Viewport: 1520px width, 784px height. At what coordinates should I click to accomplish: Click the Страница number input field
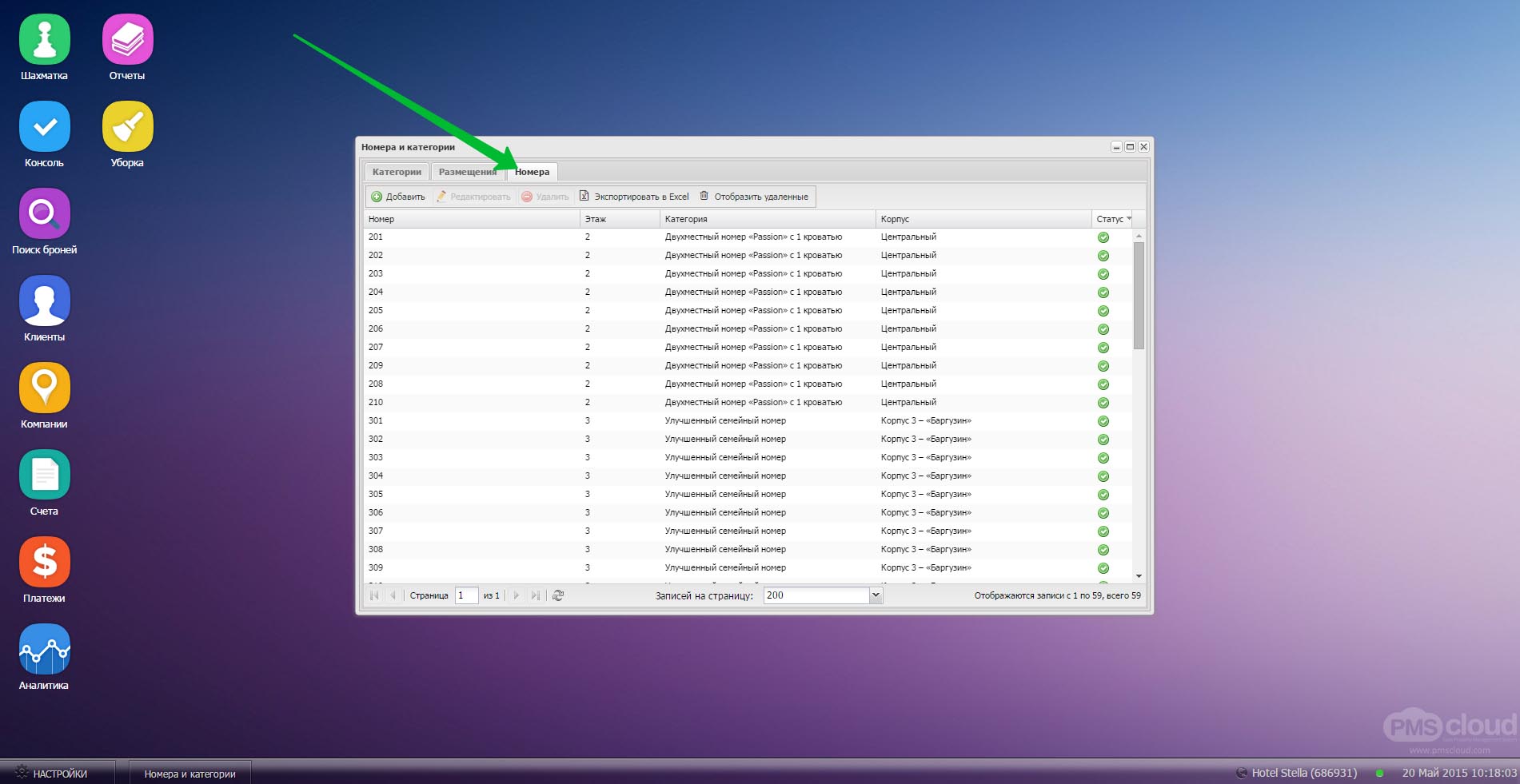point(466,595)
